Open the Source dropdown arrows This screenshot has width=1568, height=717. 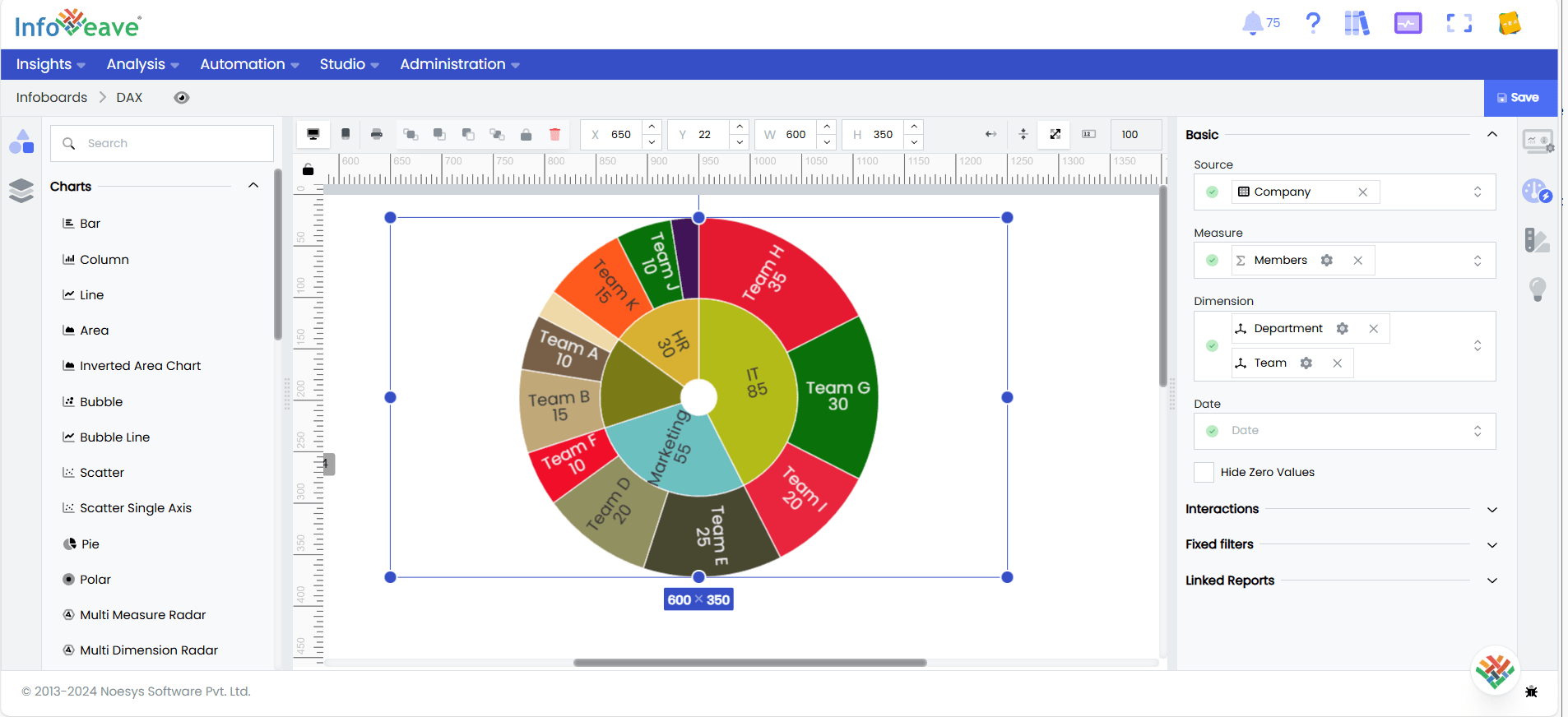coord(1478,192)
